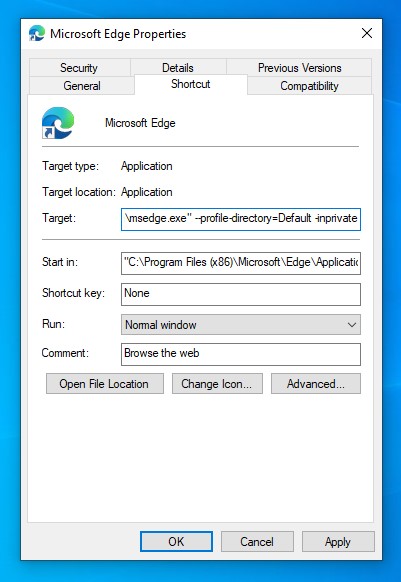Open the Run window mode dropdown
Screen dimensions: 401x582
[241, 325]
